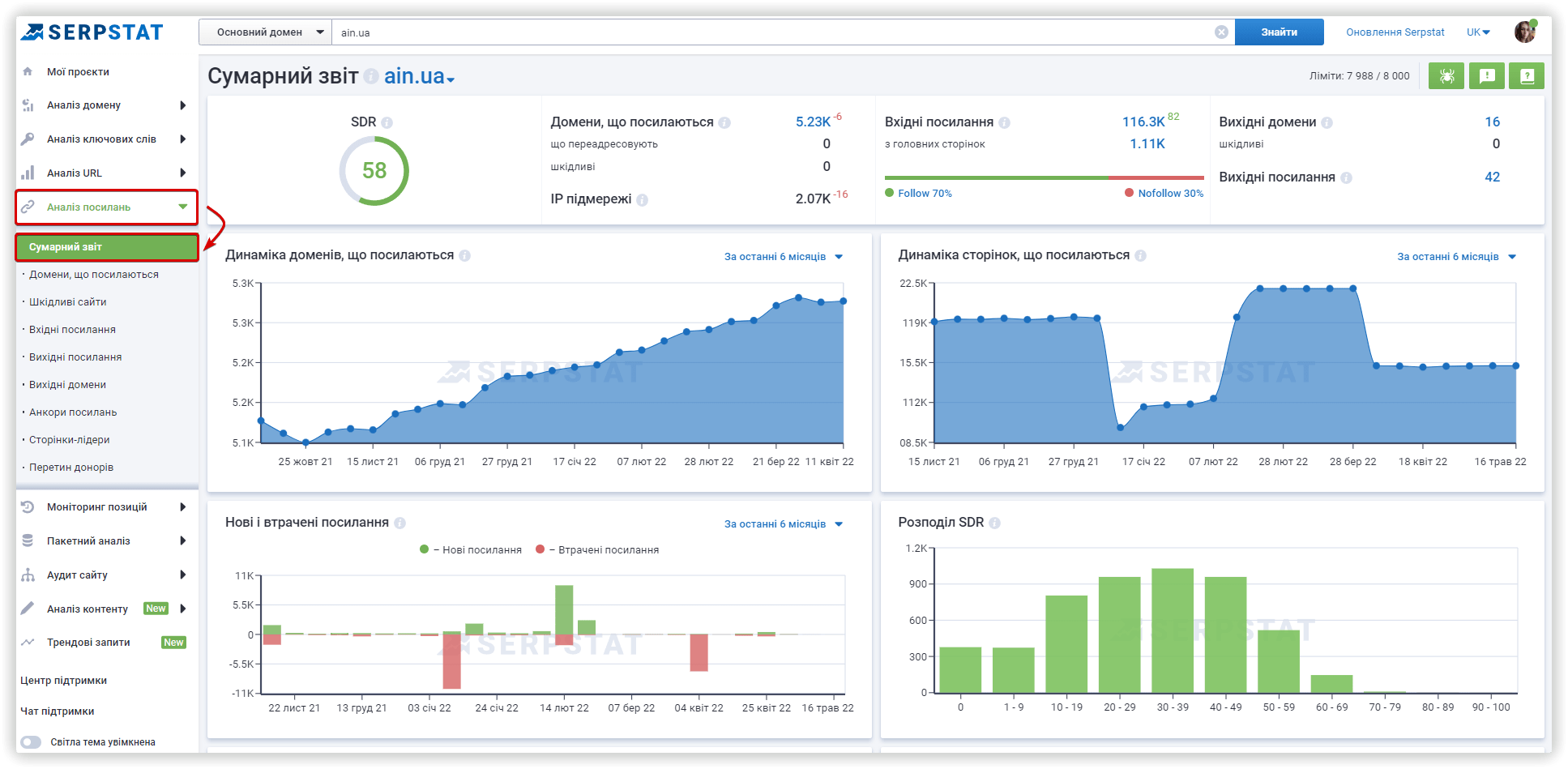Click info icon beside Вхідні посилання metric
This screenshot has height=769, width=1568.
(1004, 122)
